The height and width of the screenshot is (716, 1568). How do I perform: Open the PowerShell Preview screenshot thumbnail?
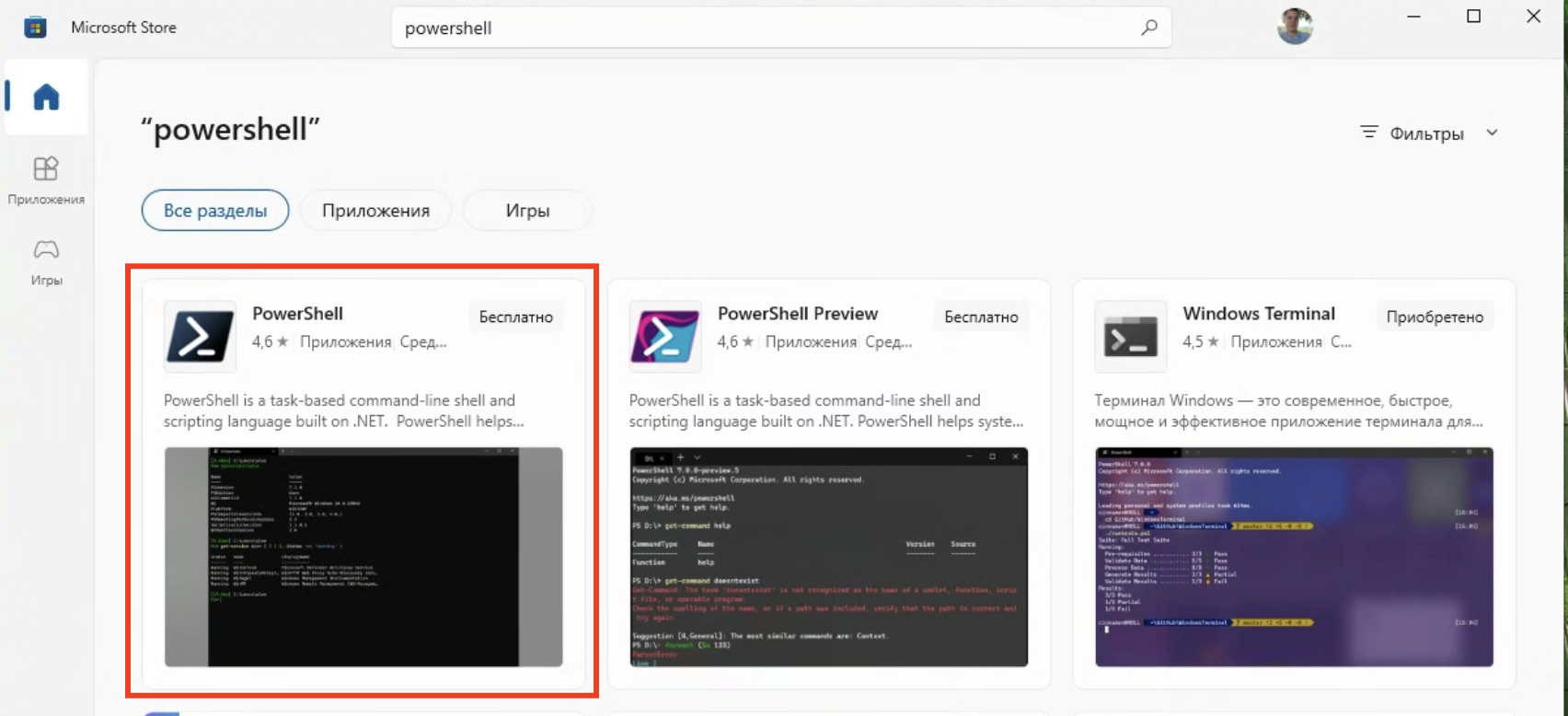828,557
